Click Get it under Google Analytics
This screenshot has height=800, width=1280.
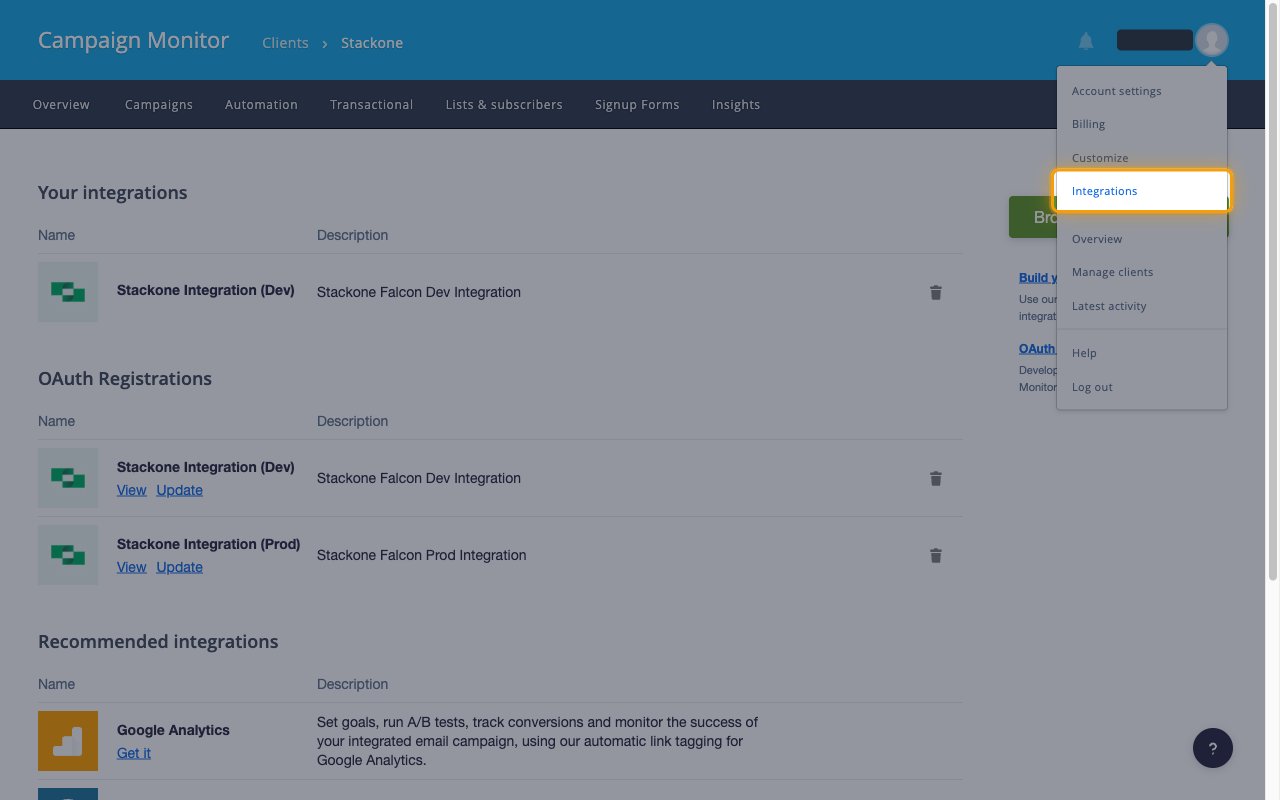click(x=134, y=753)
